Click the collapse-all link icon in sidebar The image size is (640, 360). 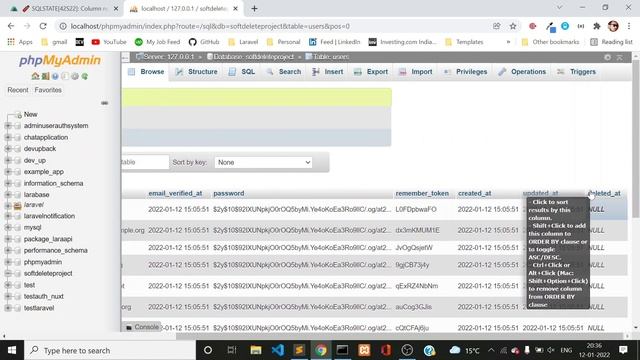104,103
